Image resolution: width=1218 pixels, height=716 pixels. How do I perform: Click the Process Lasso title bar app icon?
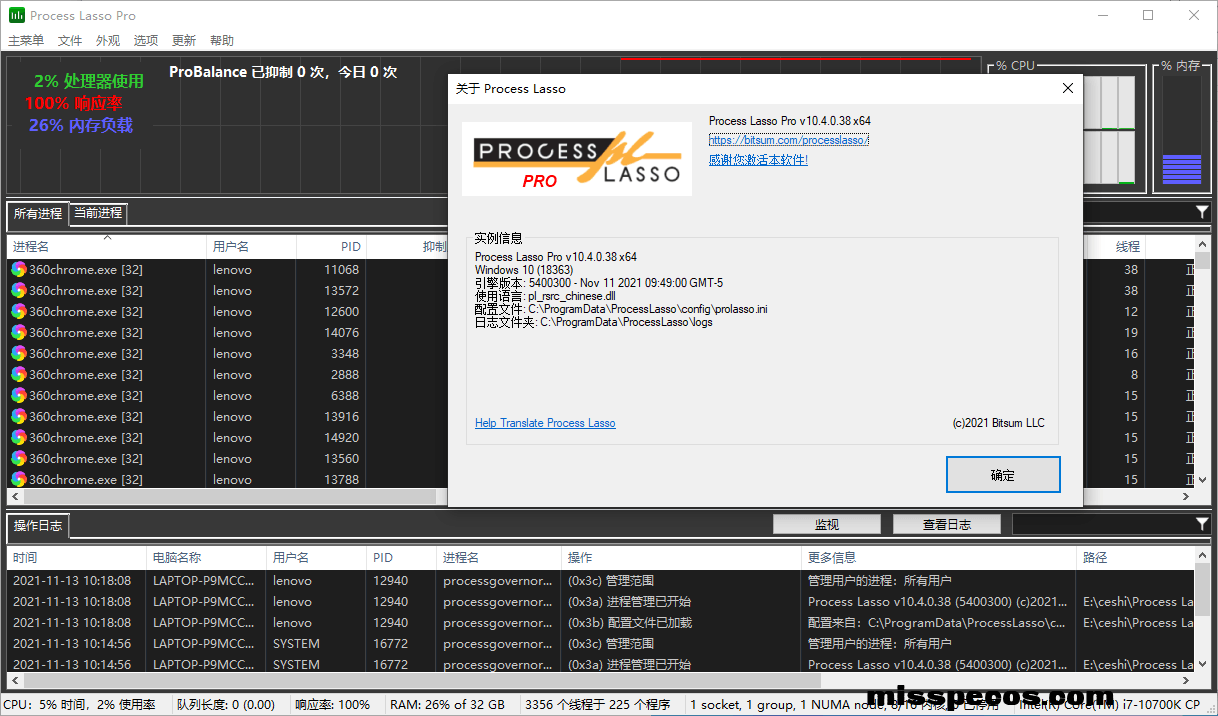click(x=16, y=15)
